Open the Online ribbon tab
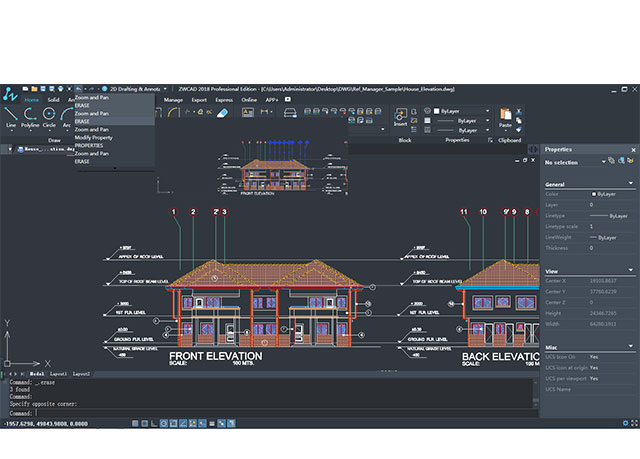Image resolution: width=640 pixels, height=459 pixels. click(x=249, y=100)
